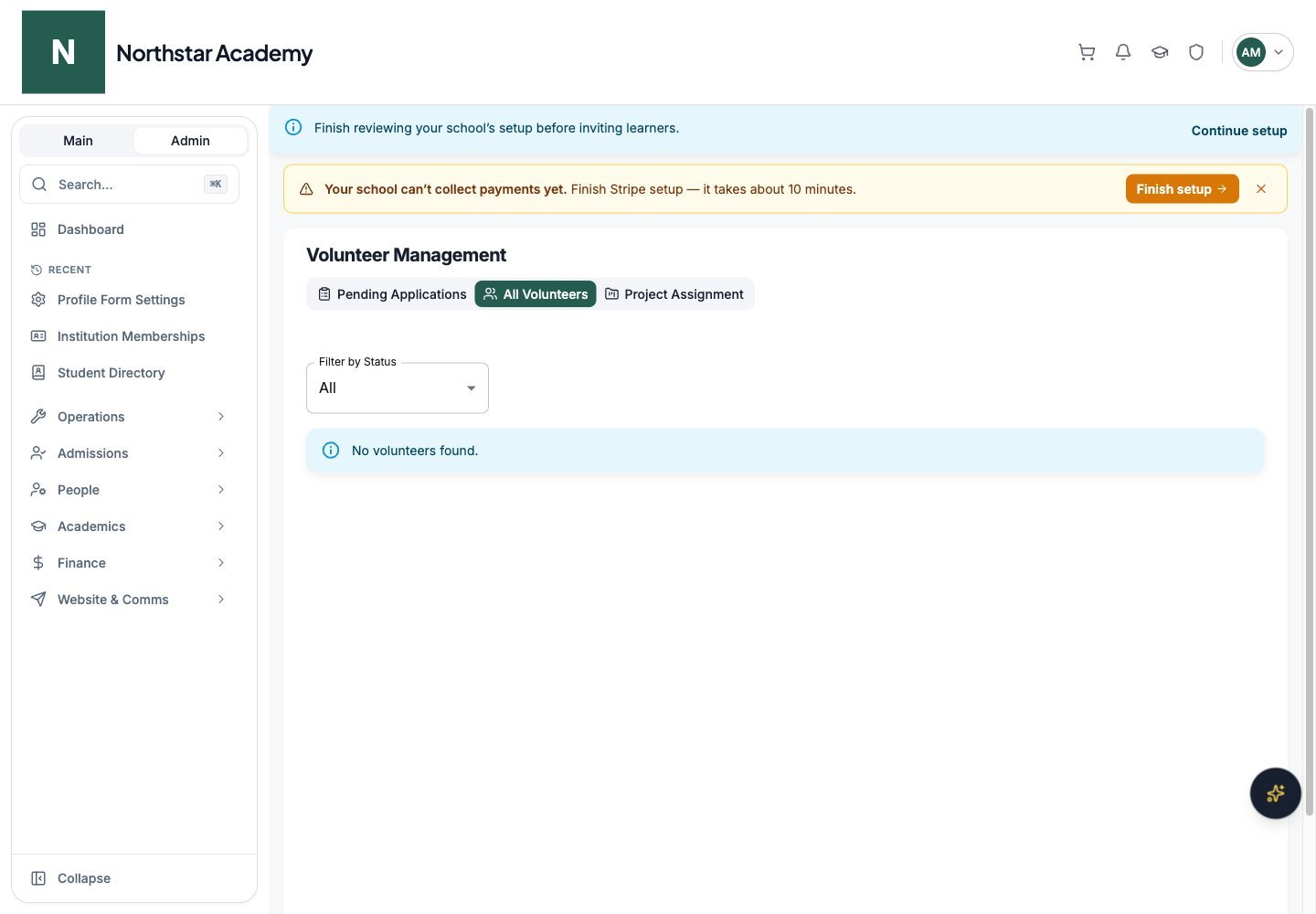Image resolution: width=1316 pixels, height=914 pixels.
Task: Expand the People chevron
Action: 221,490
